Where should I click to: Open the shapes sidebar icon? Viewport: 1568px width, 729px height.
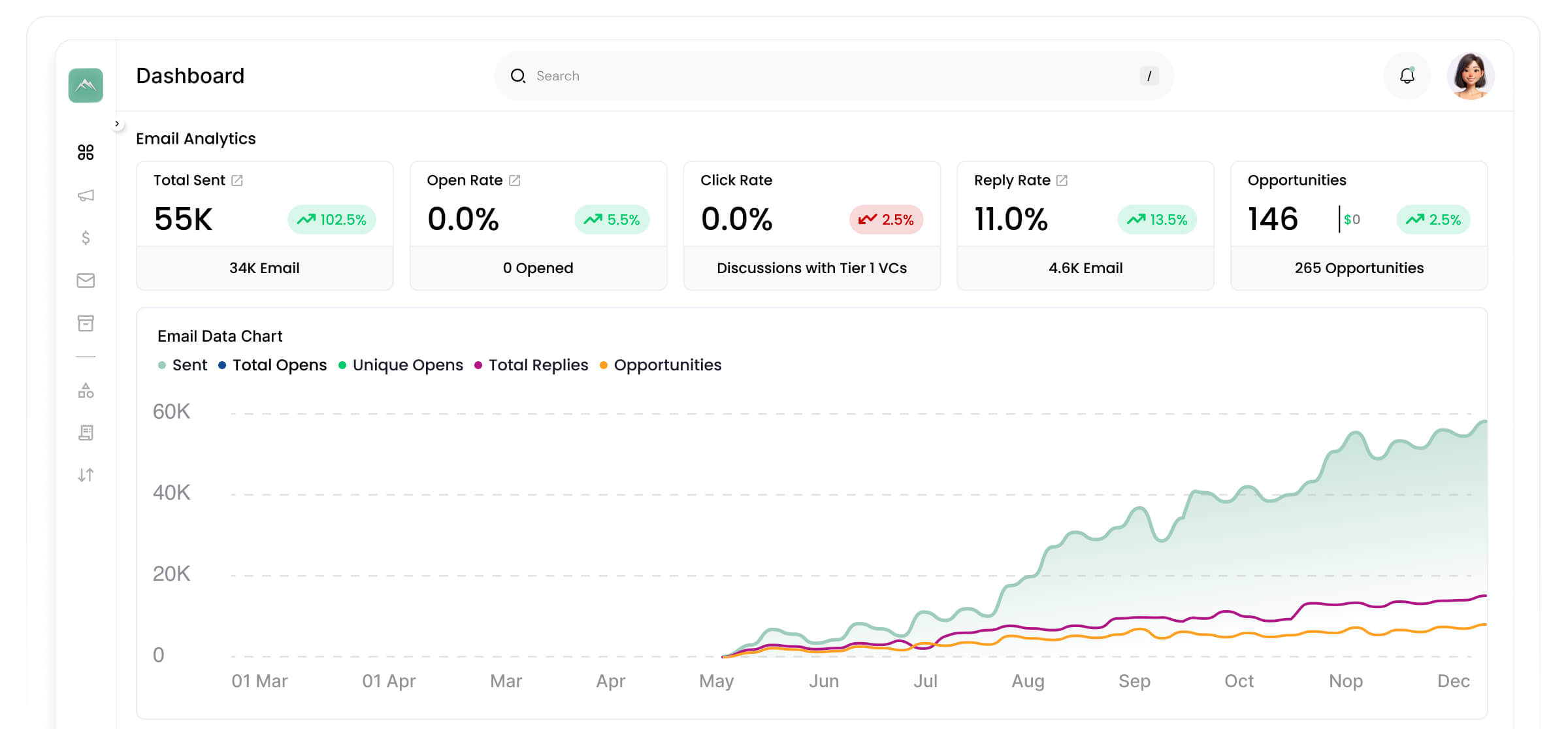click(86, 391)
